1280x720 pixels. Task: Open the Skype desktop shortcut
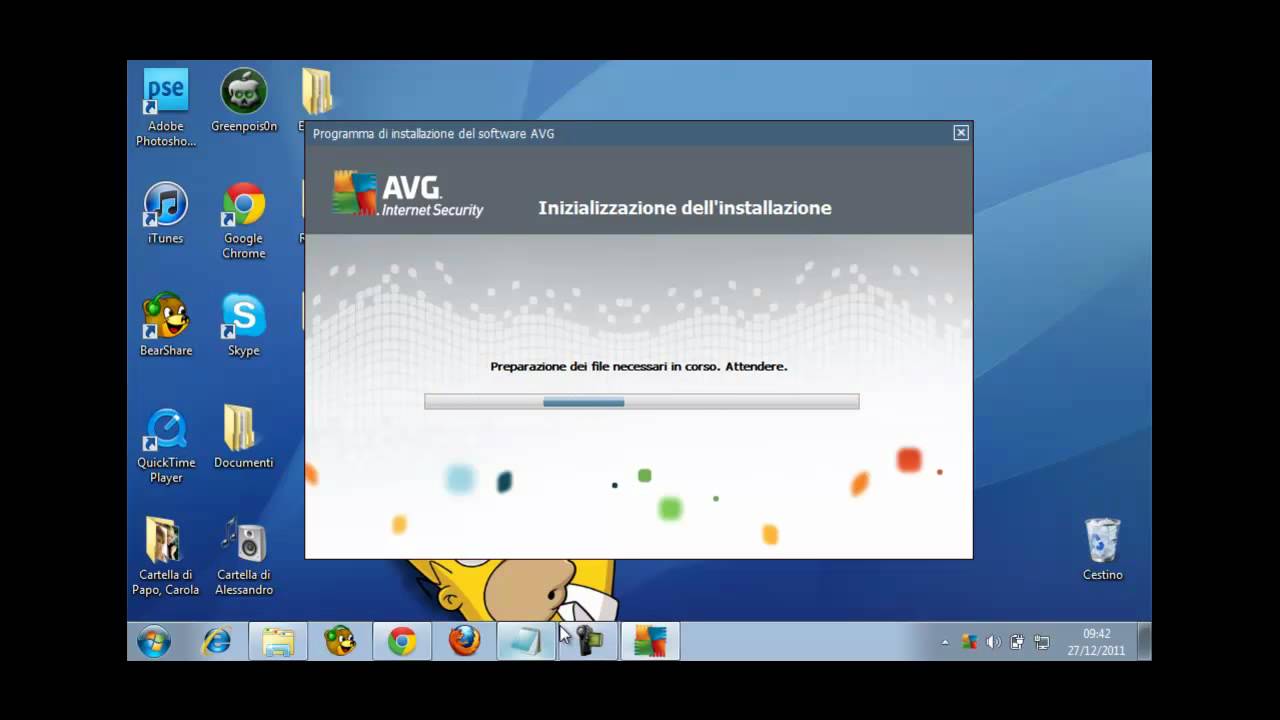(x=244, y=325)
